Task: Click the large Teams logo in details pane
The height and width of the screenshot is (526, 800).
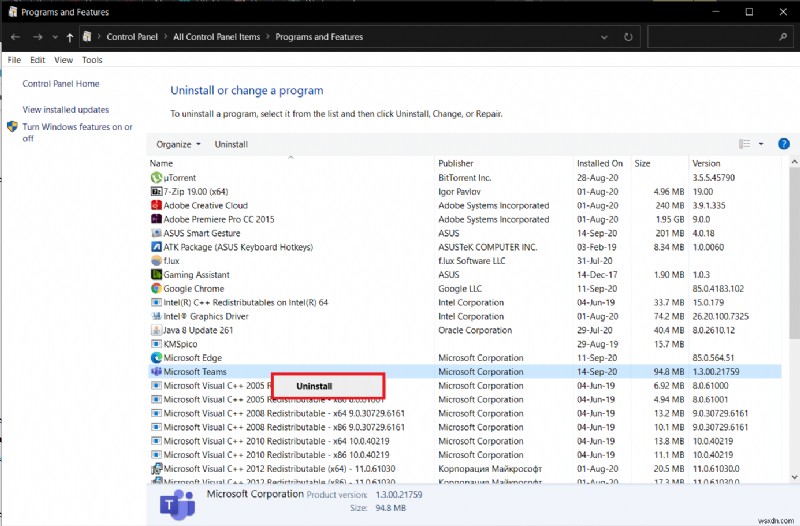Action: [x=177, y=504]
